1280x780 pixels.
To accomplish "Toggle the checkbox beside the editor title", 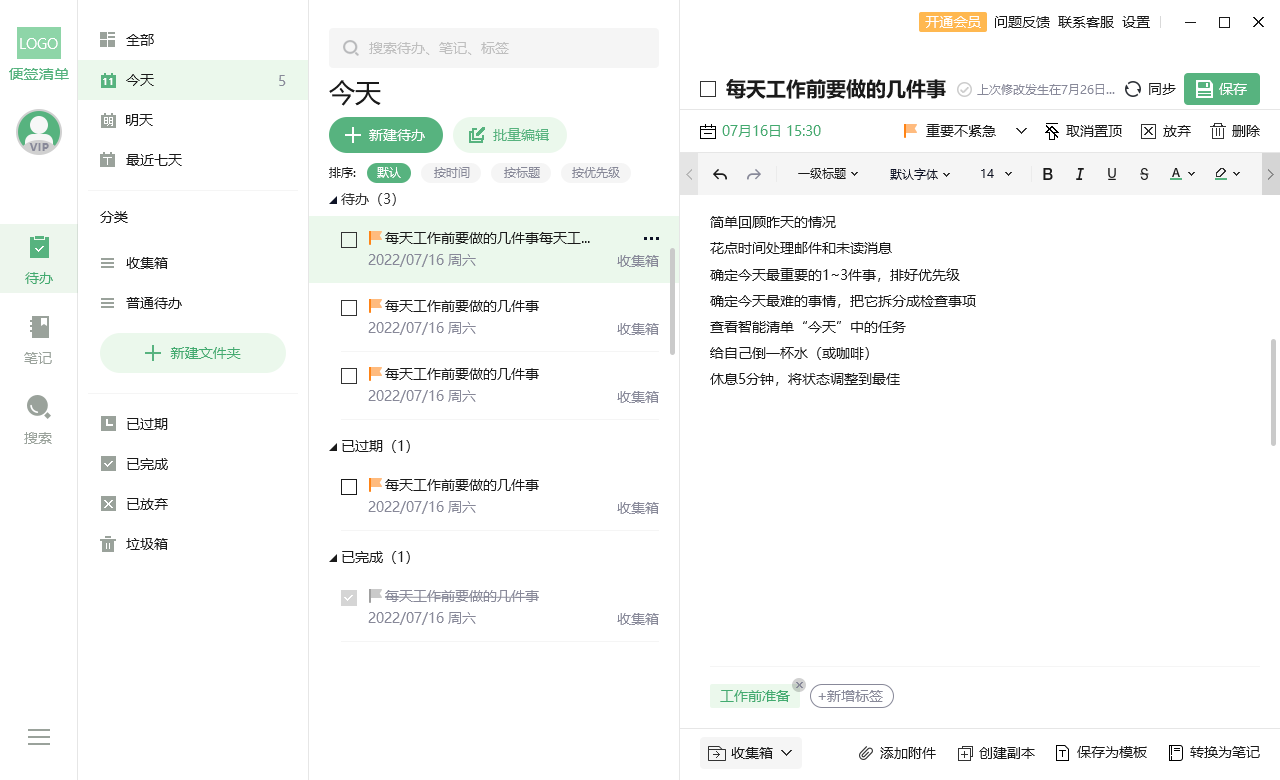I will (707, 88).
